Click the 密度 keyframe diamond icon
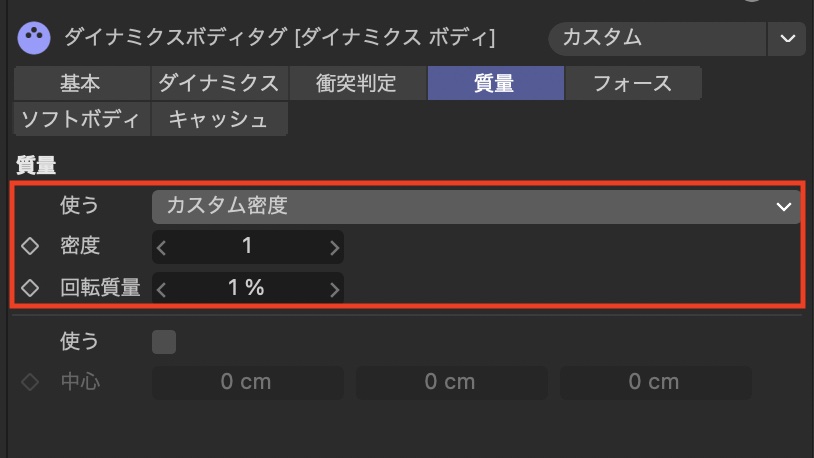 coord(30,247)
